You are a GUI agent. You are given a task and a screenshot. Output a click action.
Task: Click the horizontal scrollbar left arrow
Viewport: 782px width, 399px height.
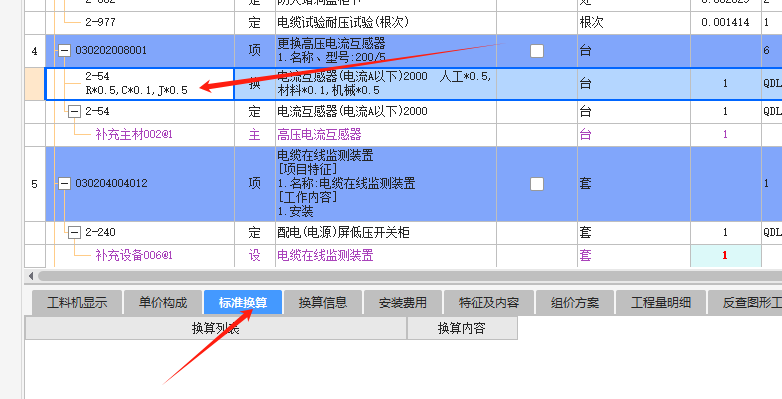pyautogui.click(x=31, y=276)
